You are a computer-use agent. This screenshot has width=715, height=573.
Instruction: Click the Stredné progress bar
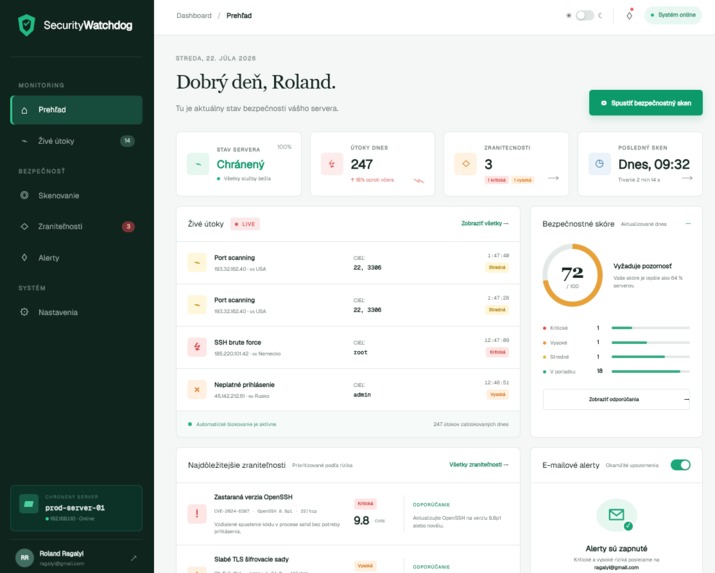point(651,357)
